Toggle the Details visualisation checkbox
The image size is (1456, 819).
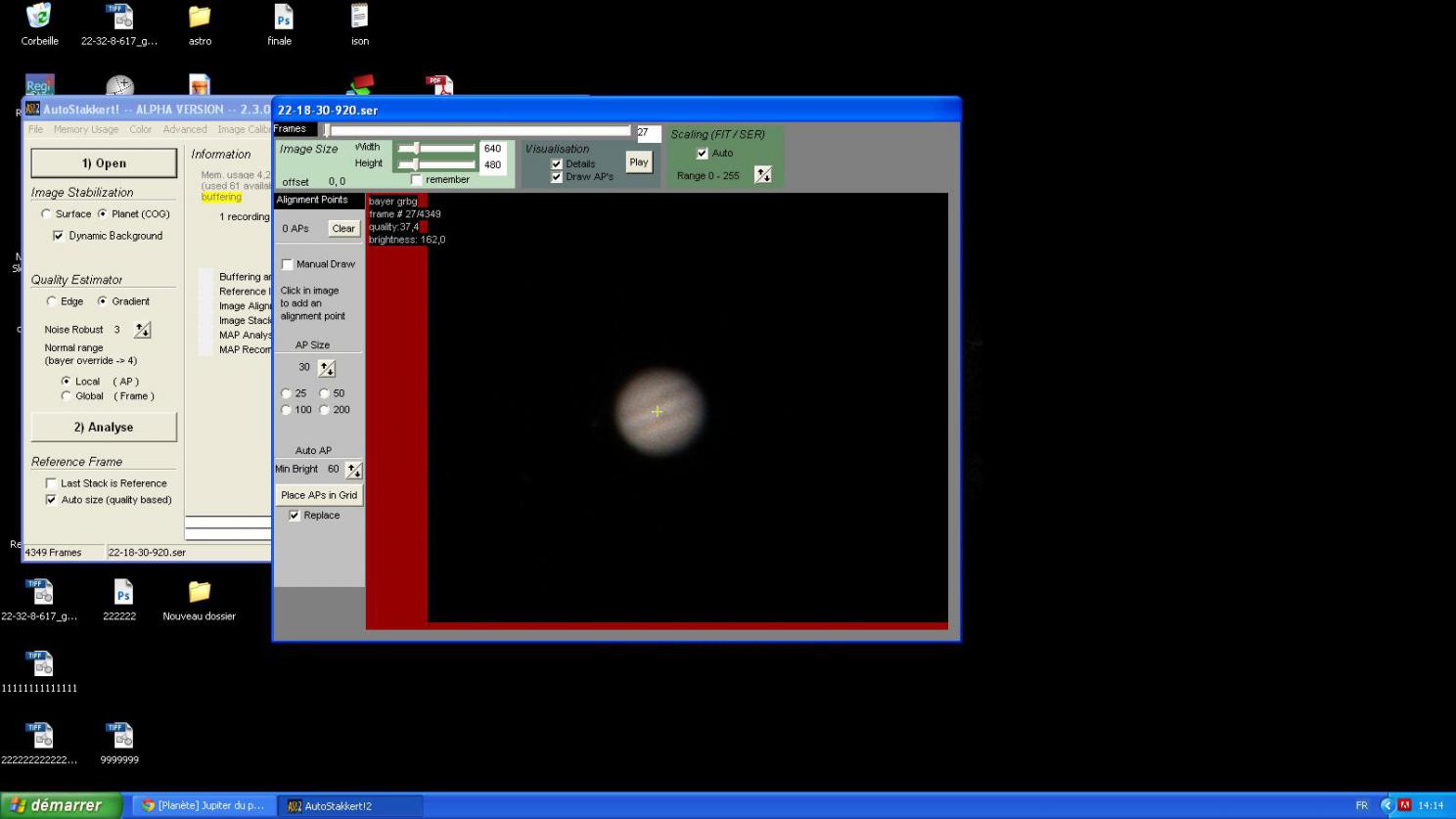pyautogui.click(x=557, y=164)
